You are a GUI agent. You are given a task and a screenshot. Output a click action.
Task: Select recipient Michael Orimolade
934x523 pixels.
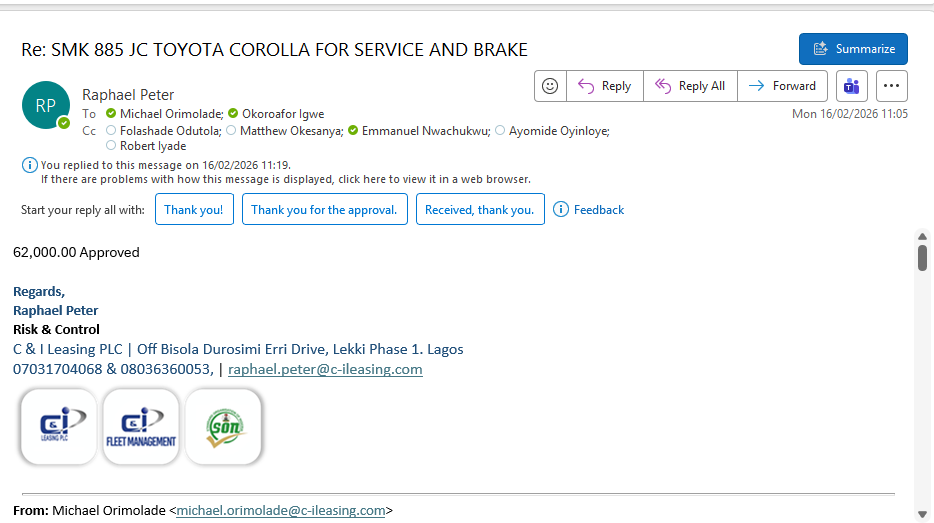tap(172, 114)
